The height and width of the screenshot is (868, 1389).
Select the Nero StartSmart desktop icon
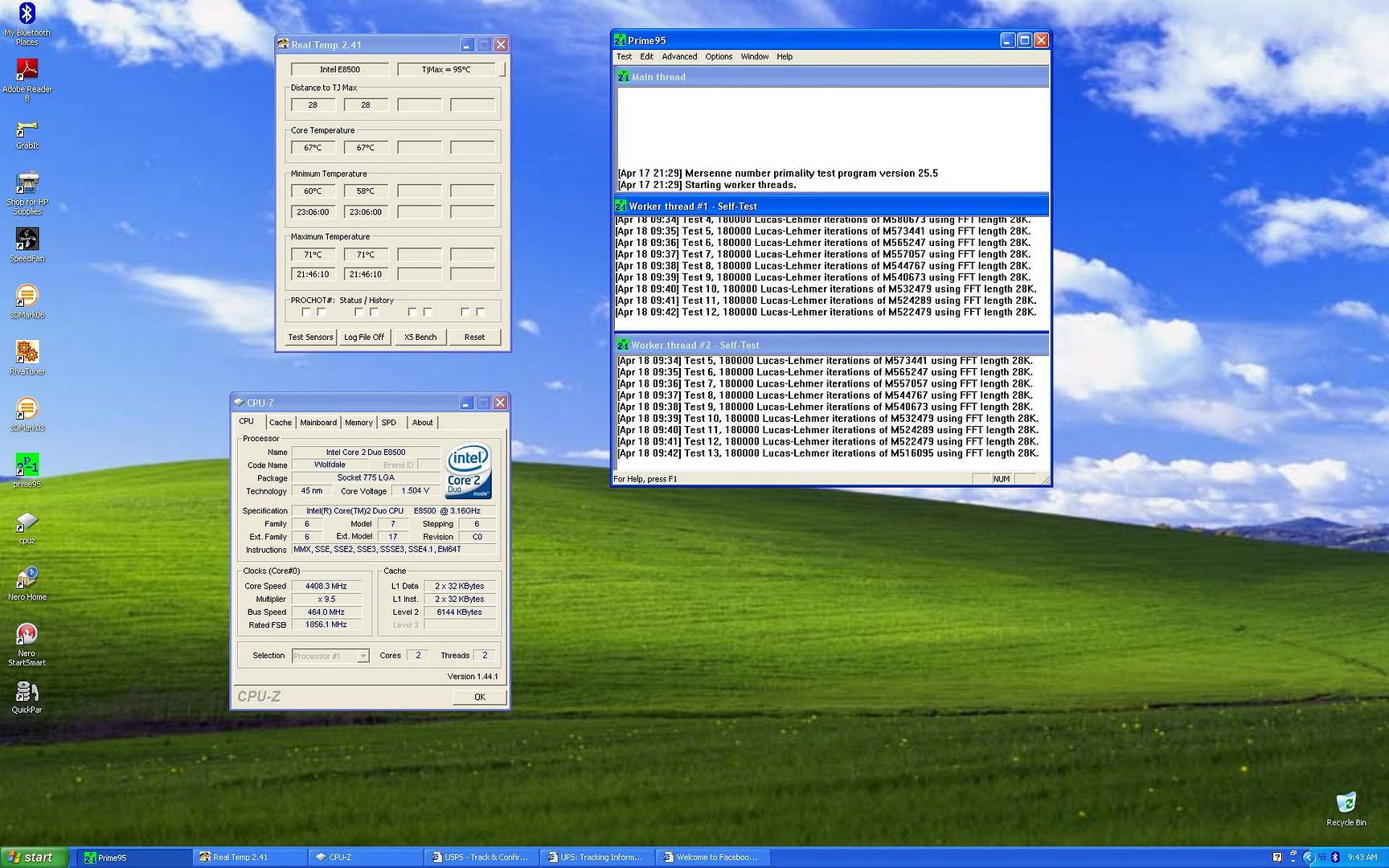pyautogui.click(x=27, y=644)
